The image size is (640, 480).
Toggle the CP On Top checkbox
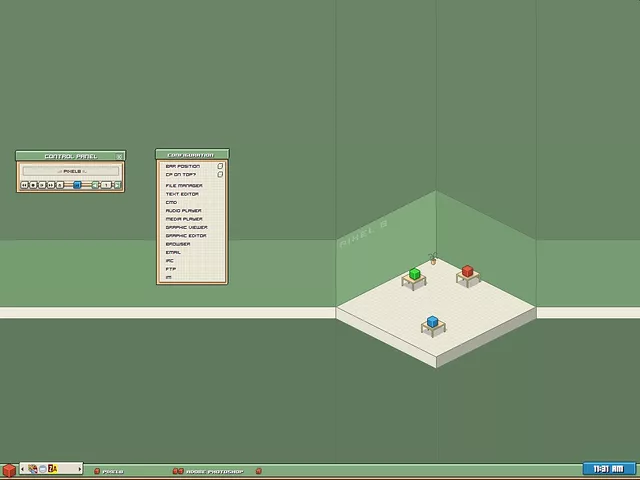point(220,174)
